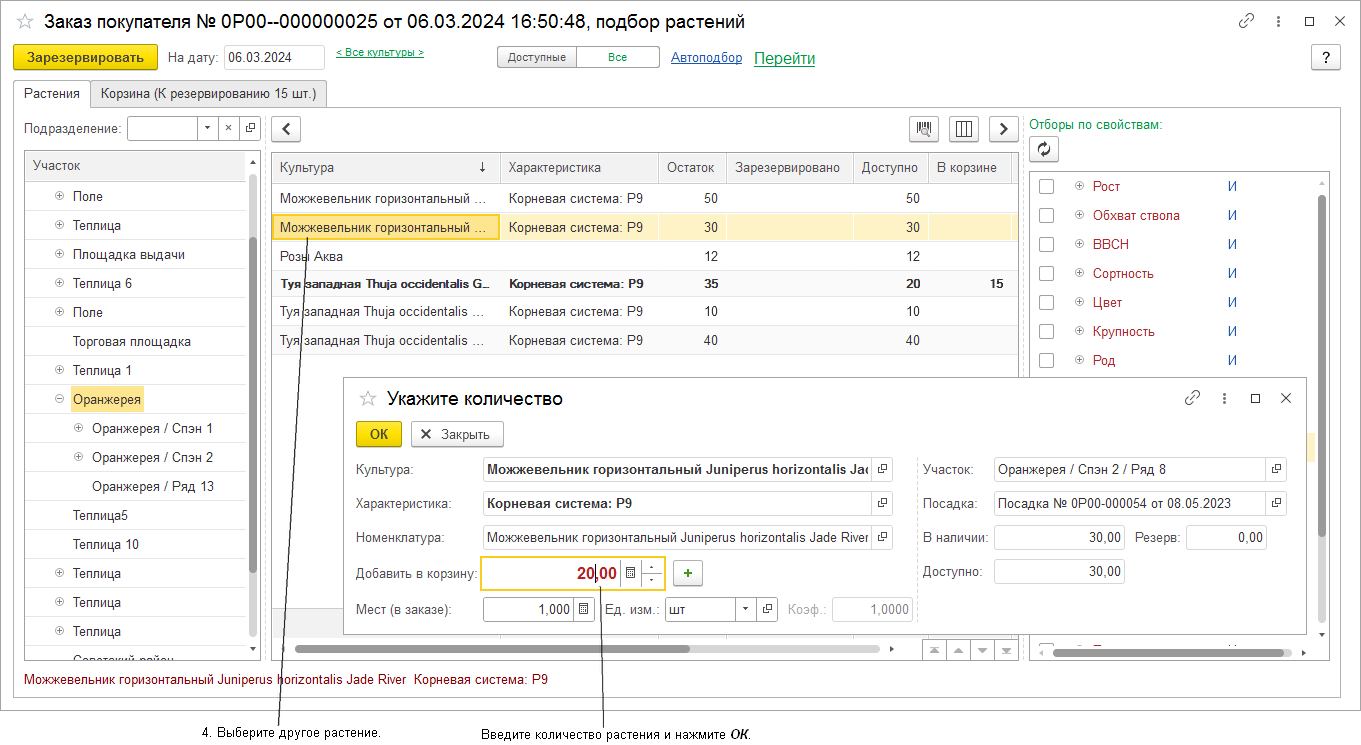Switch to the 'Корзина' tab
Image resolution: width=1361 pixels, height=745 pixels.
click(x=208, y=94)
